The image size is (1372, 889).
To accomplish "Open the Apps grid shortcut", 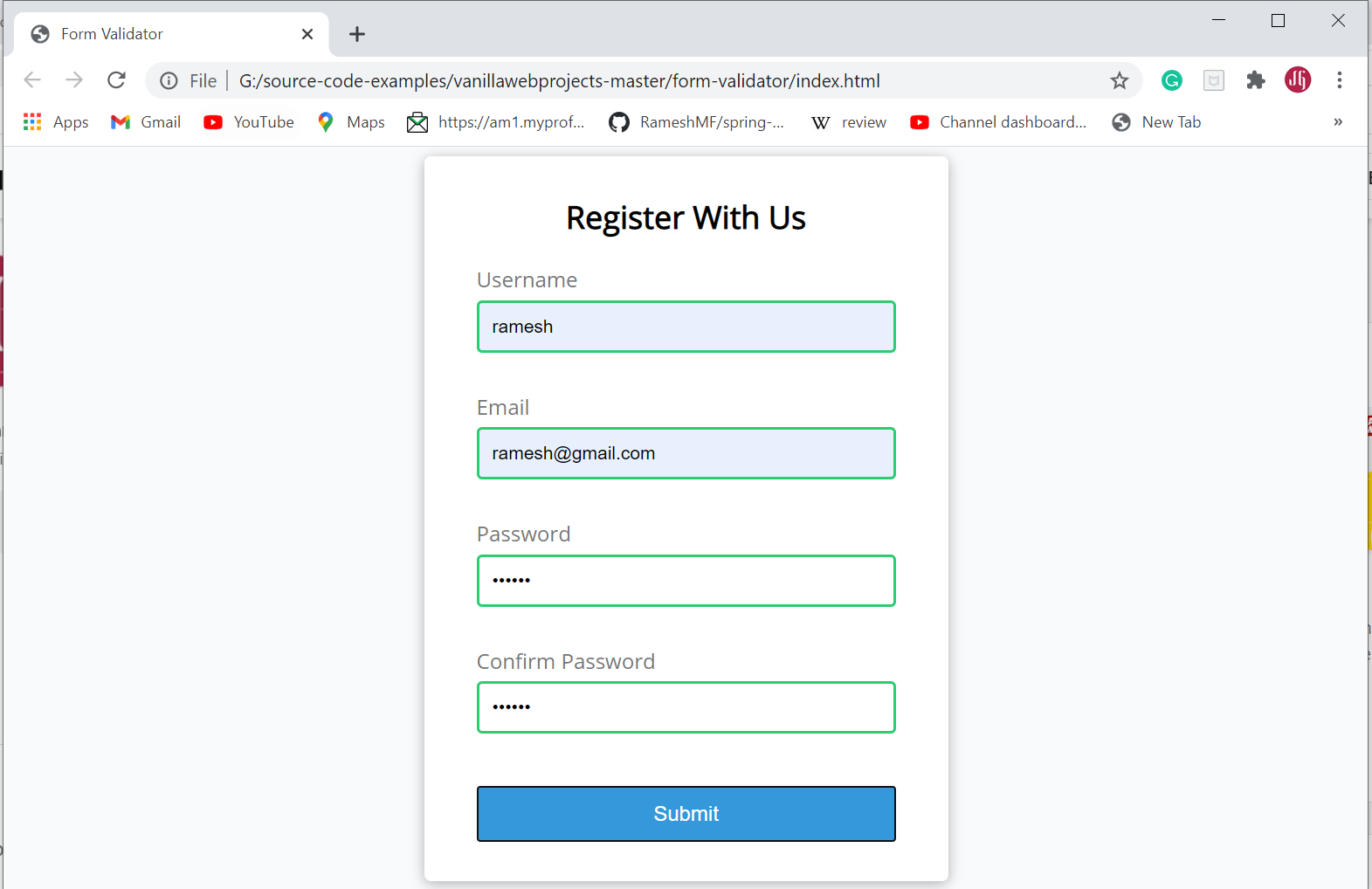I will point(56,122).
